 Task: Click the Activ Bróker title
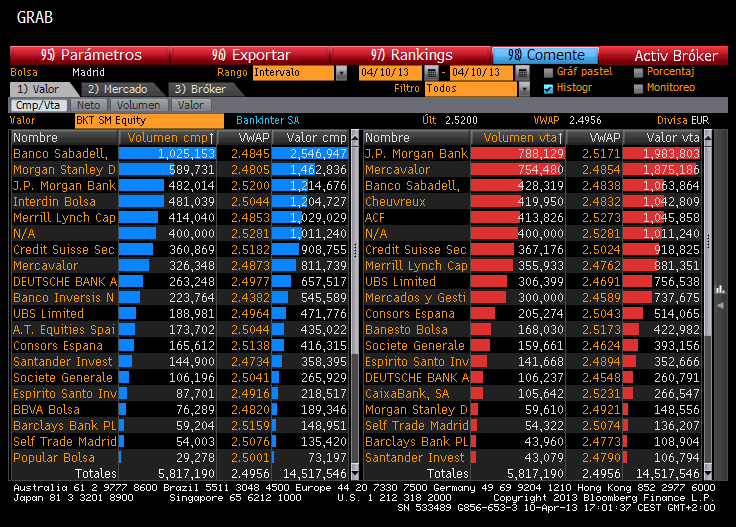pos(676,56)
